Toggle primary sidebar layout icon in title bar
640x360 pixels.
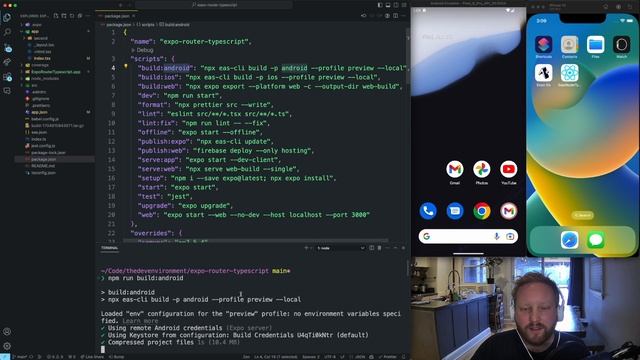[x=380, y=5]
